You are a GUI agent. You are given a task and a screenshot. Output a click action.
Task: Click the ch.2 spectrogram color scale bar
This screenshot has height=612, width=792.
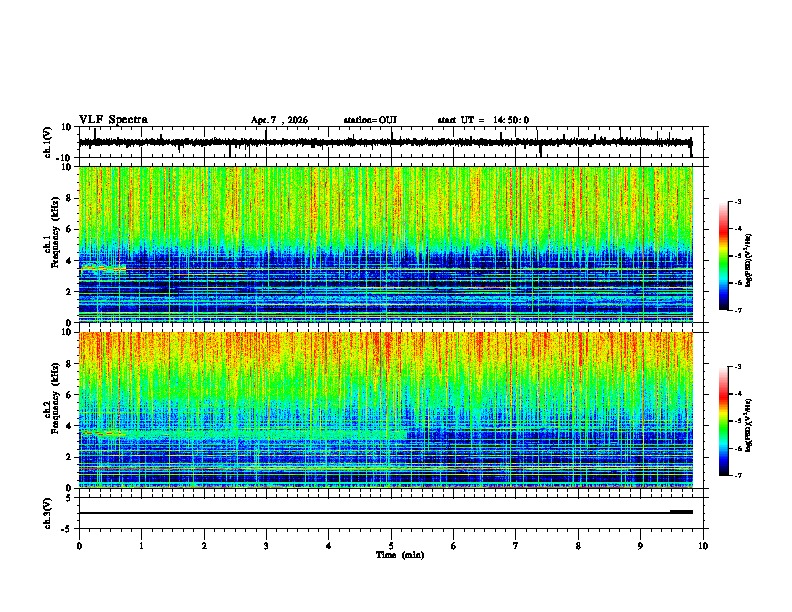pos(724,421)
